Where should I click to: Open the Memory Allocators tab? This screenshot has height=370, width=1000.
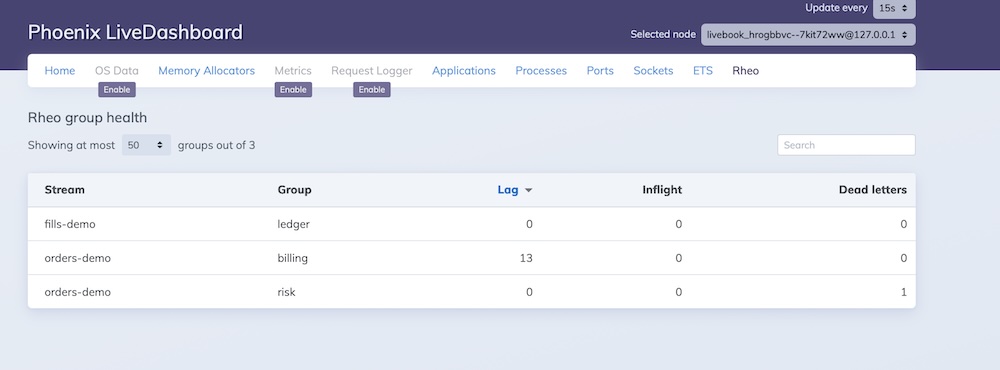(x=206, y=71)
